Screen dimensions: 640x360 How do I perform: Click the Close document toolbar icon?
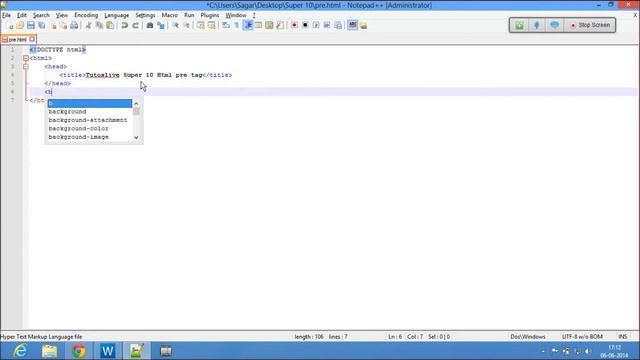click(53, 25)
